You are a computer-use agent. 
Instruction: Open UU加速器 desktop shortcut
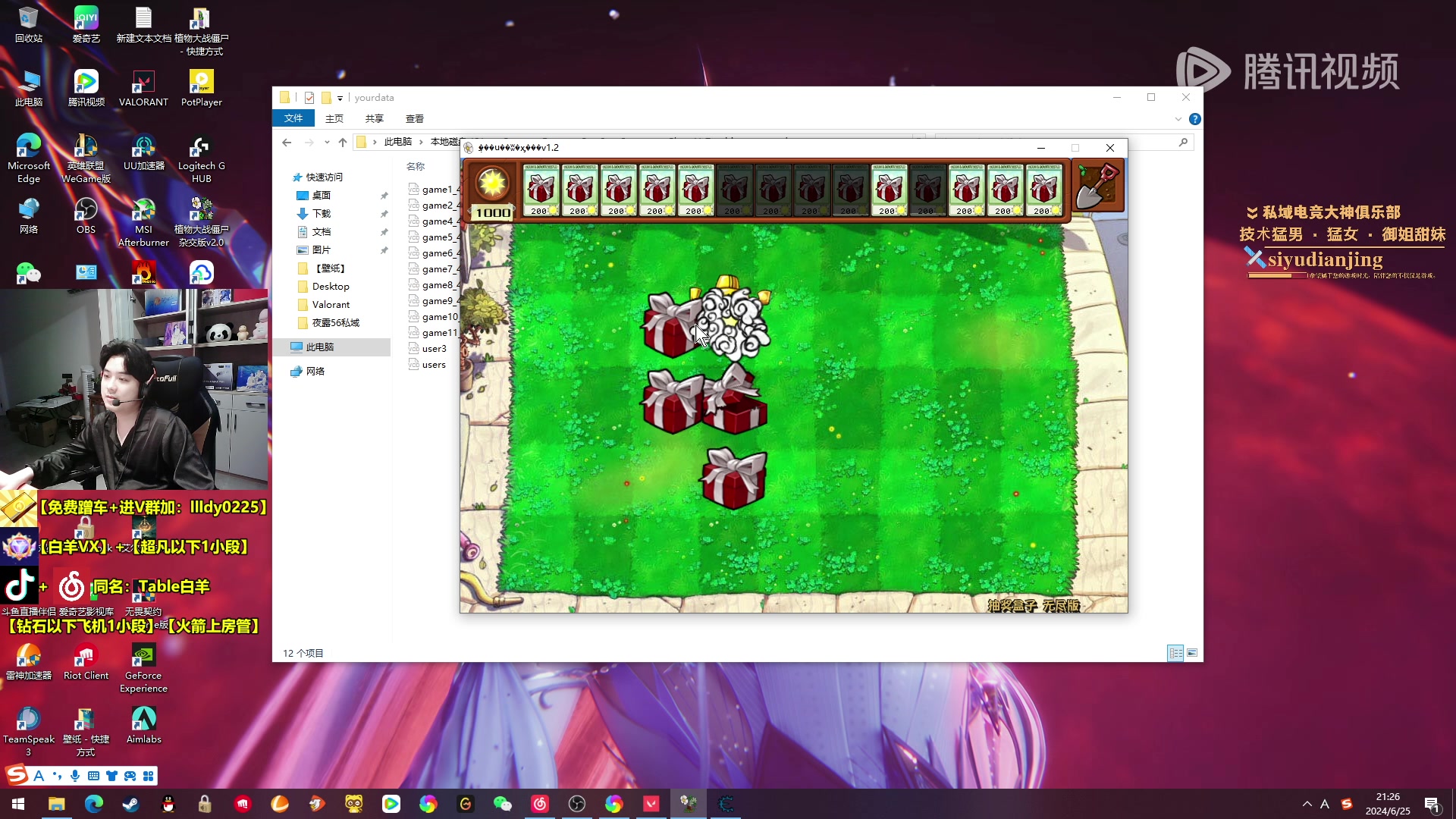(x=143, y=152)
